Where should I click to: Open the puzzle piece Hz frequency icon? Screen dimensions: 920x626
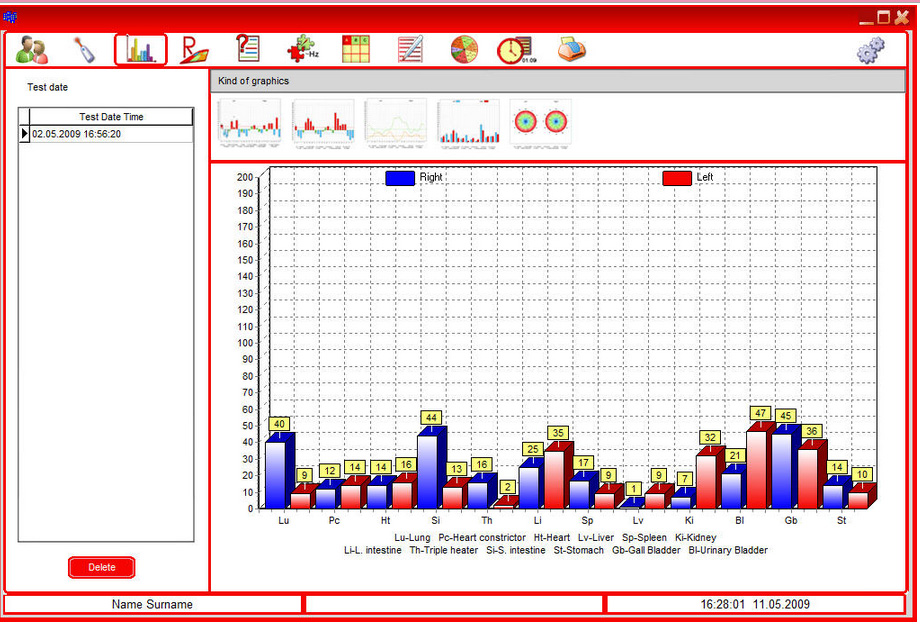(x=302, y=49)
